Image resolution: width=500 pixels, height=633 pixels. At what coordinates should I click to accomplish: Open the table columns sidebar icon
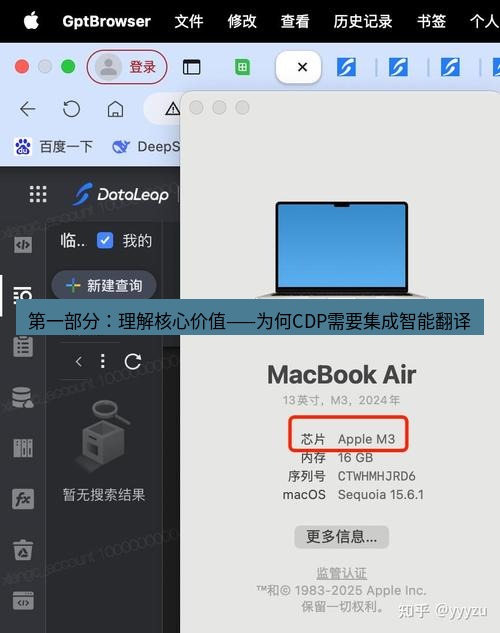click(x=23, y=448)
